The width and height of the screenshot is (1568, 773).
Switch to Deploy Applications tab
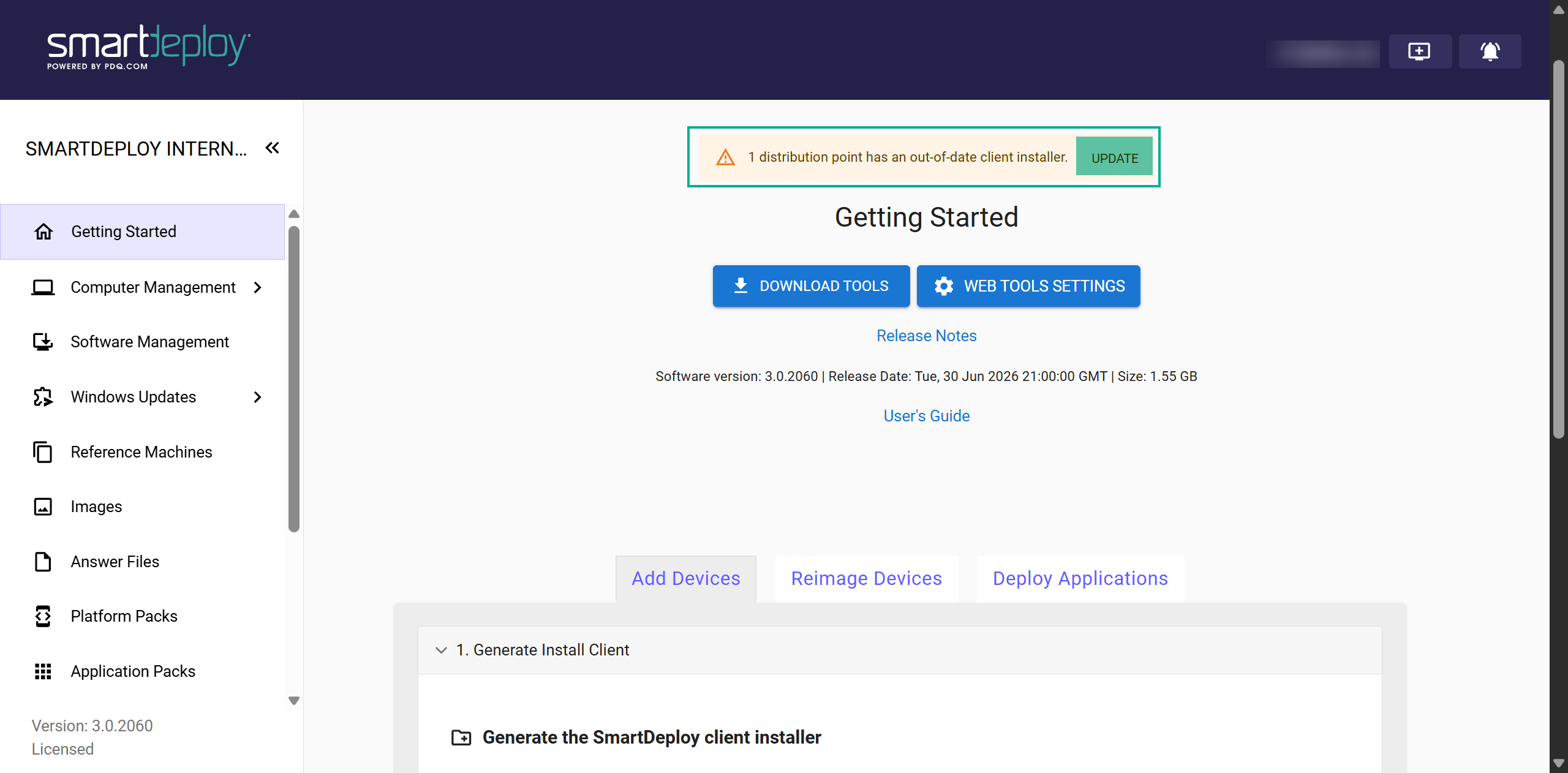pyautogui.click(x=1080, y=579)
